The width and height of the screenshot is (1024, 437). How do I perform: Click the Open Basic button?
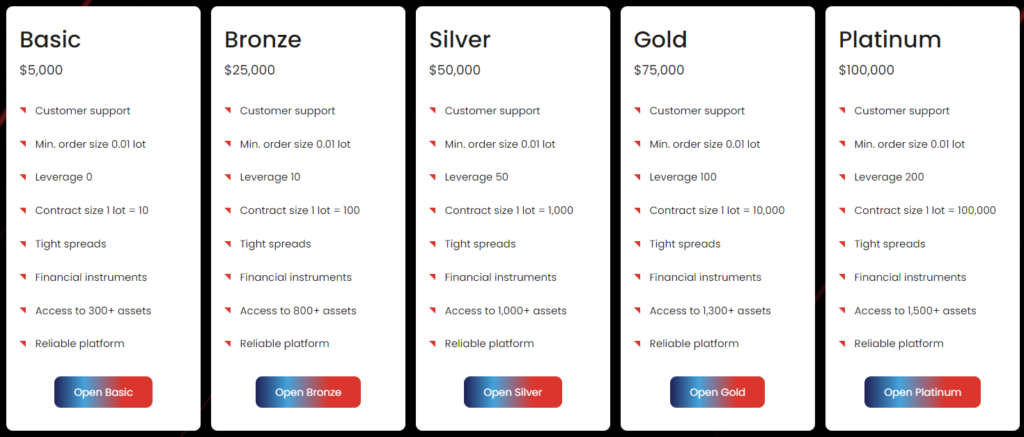pos(103,392)
